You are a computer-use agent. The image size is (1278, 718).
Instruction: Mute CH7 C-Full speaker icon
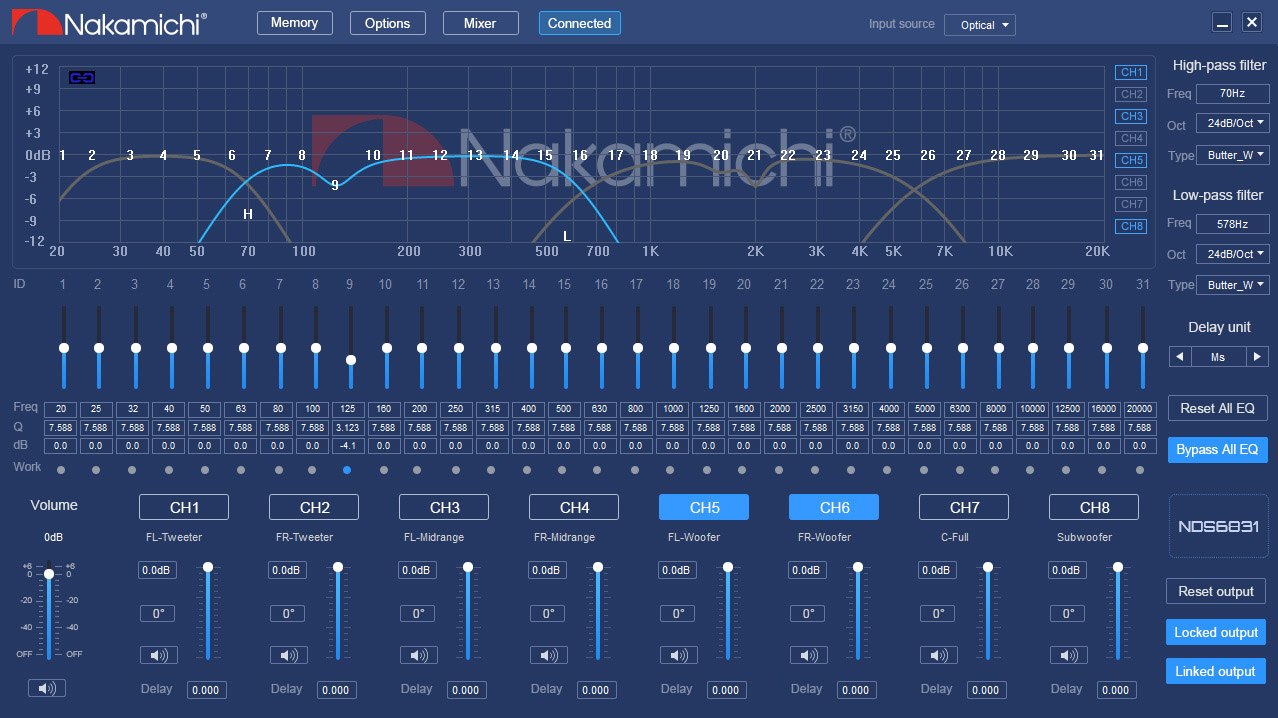pos(939,656)
